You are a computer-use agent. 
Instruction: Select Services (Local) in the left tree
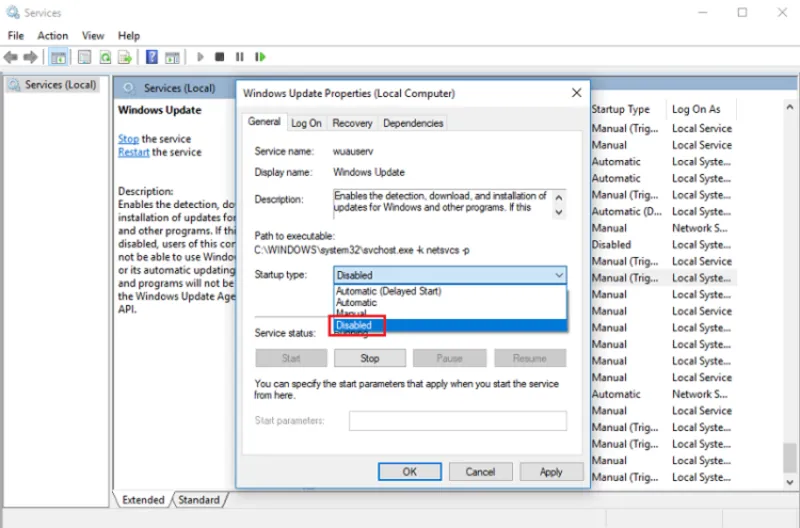pos(60,85)
